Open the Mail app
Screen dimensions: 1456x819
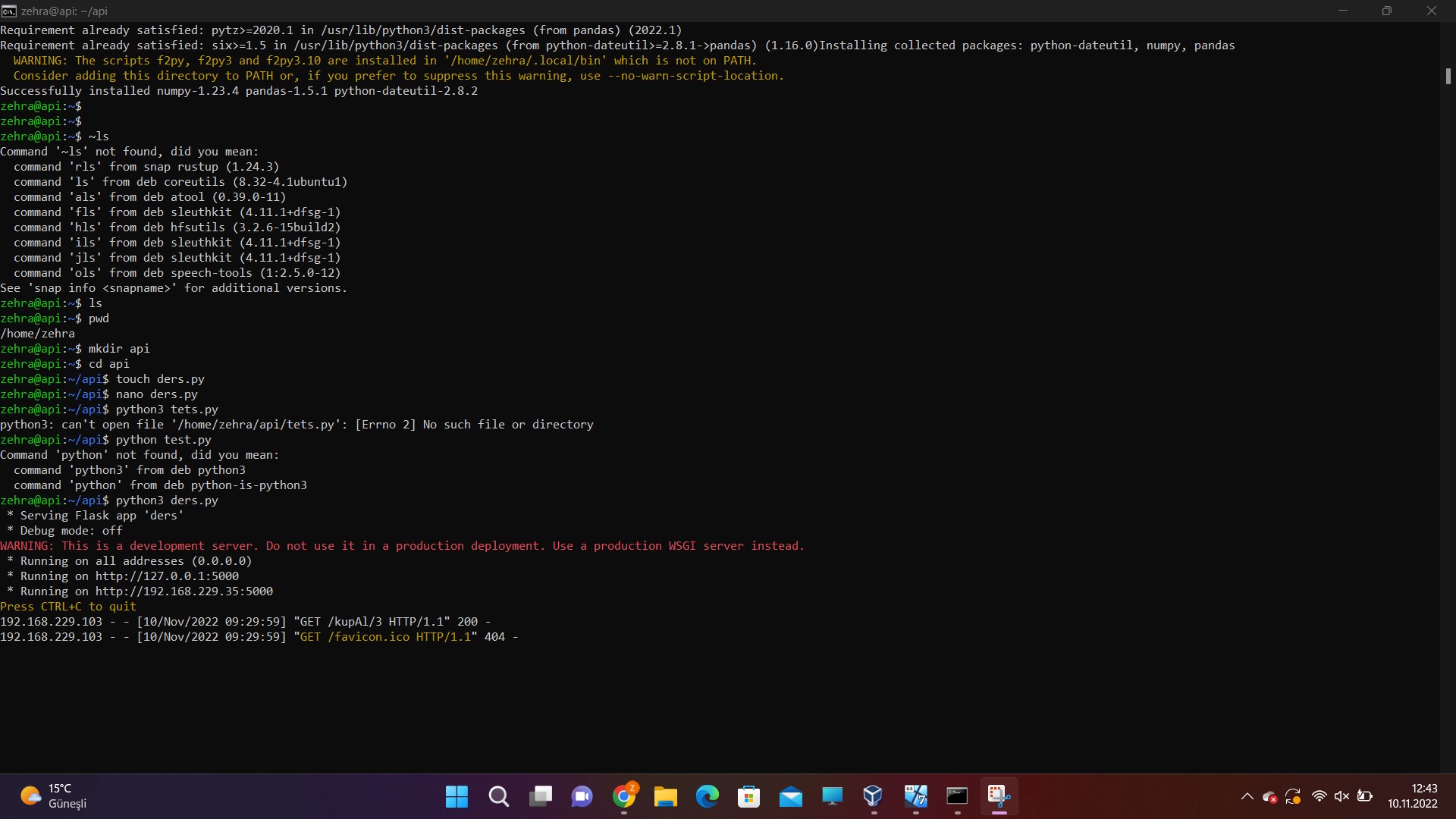click(x=790, y=796)
